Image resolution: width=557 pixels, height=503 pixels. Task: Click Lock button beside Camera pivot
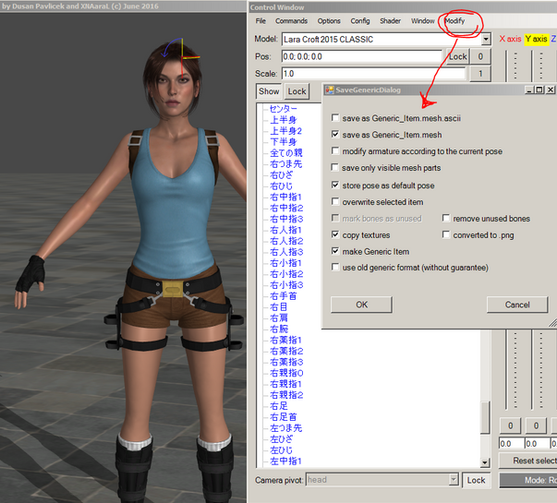(x=476, y=480)
